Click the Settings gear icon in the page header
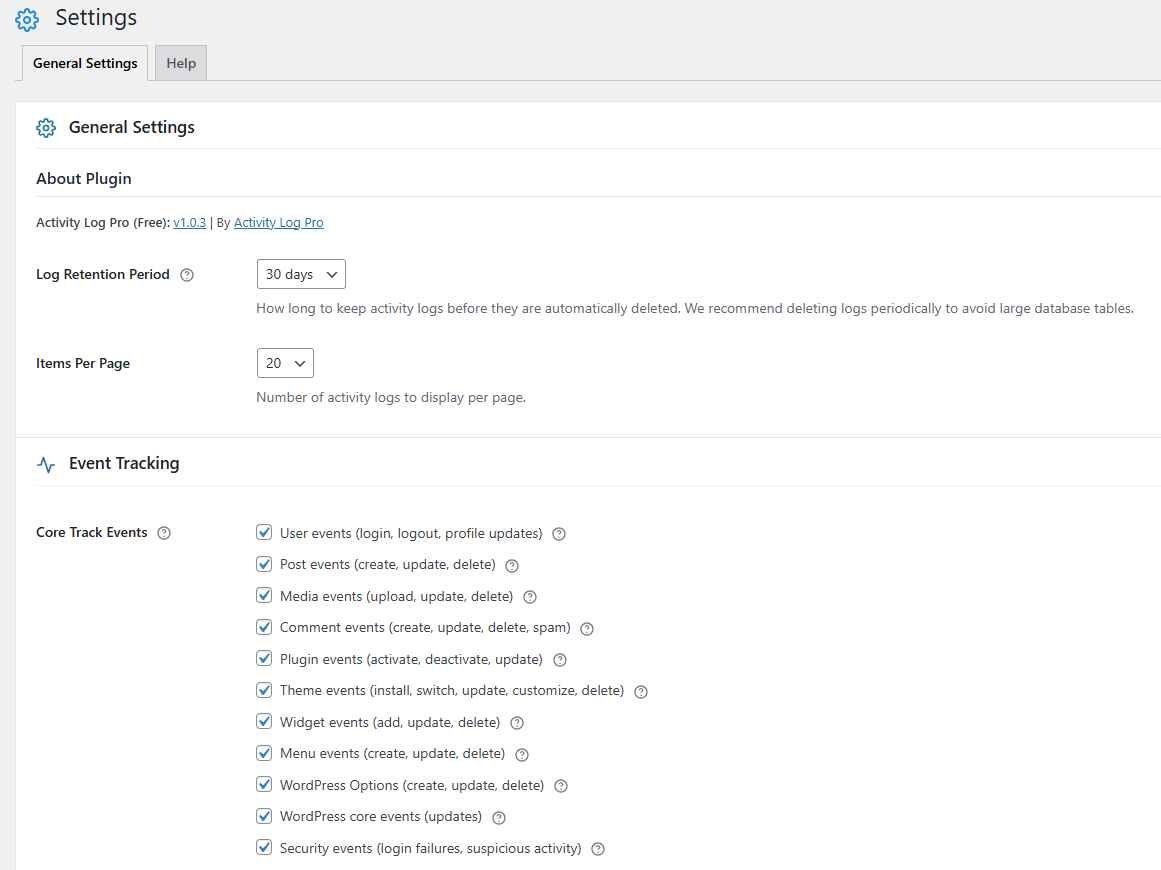Viewport: 1161px width, 870px height. pos(27,19)
